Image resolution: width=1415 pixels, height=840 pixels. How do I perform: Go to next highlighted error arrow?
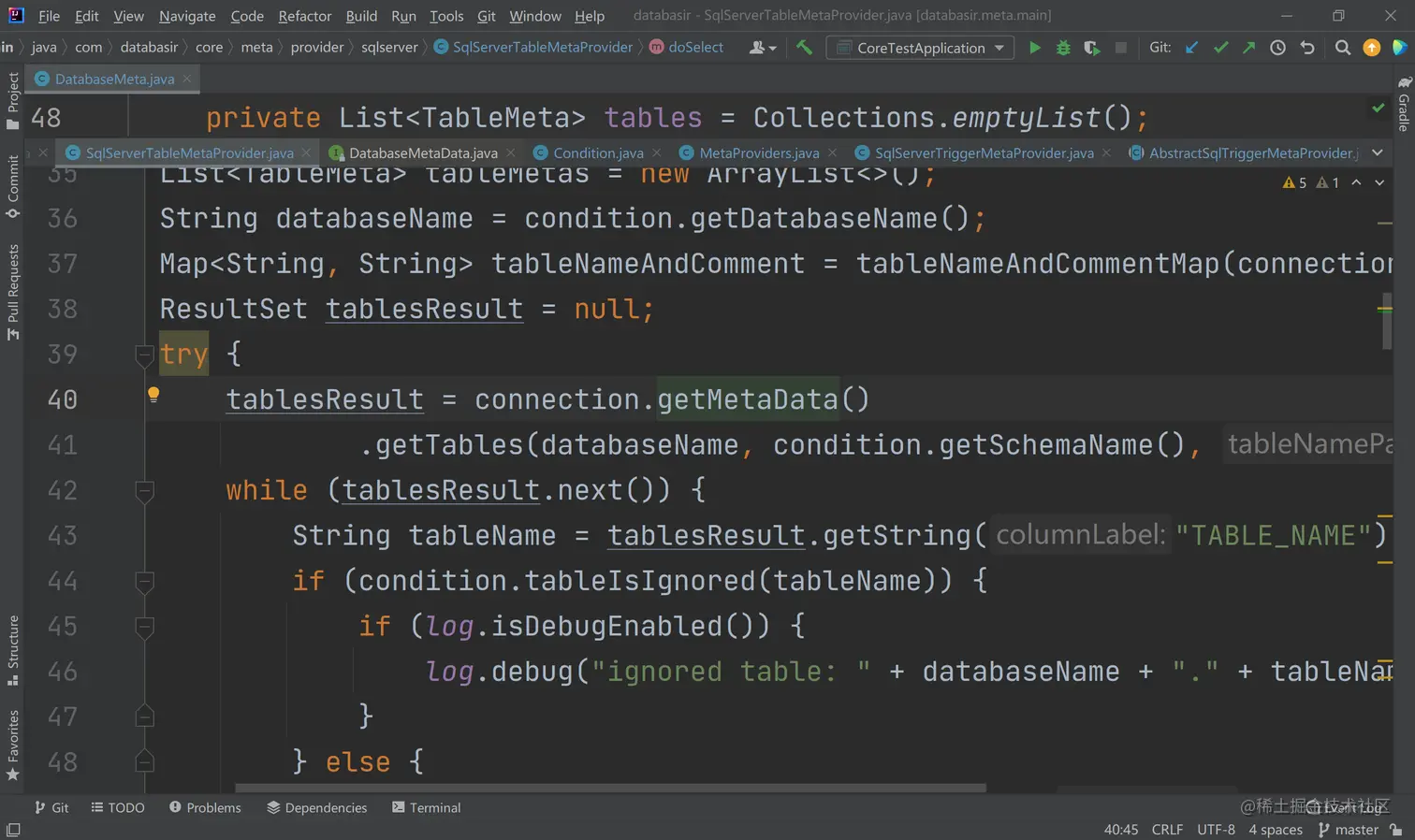pos(1379,182)
